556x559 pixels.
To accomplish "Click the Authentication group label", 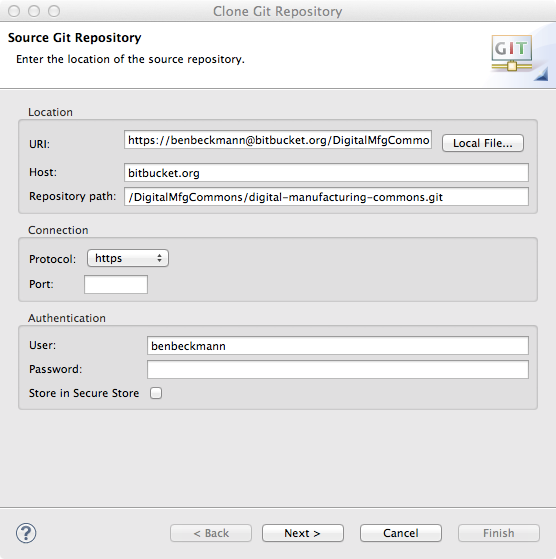I will point(67,318).
